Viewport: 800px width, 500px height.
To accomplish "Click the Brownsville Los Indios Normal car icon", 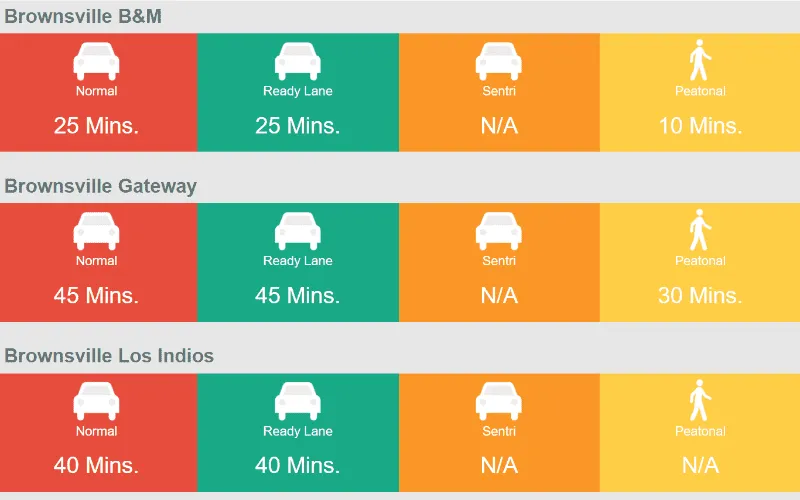I will click(x=96, y=401).
